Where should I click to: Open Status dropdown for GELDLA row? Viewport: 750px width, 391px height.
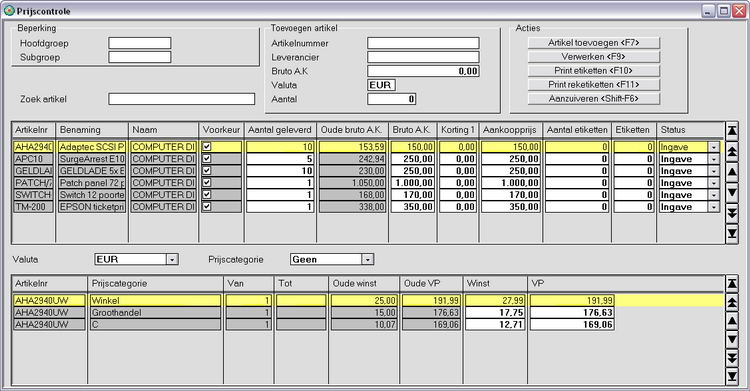tap(714, 171)
